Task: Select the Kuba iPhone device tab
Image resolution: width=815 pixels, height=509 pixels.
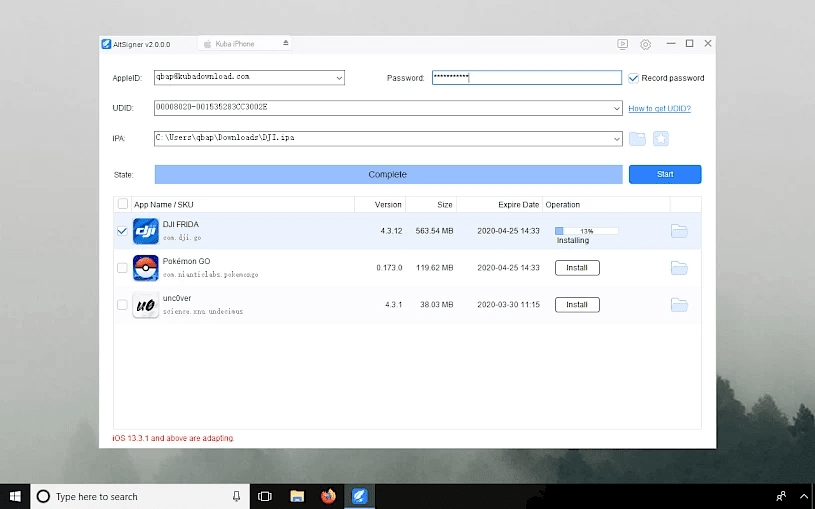Action: [244, 44]
